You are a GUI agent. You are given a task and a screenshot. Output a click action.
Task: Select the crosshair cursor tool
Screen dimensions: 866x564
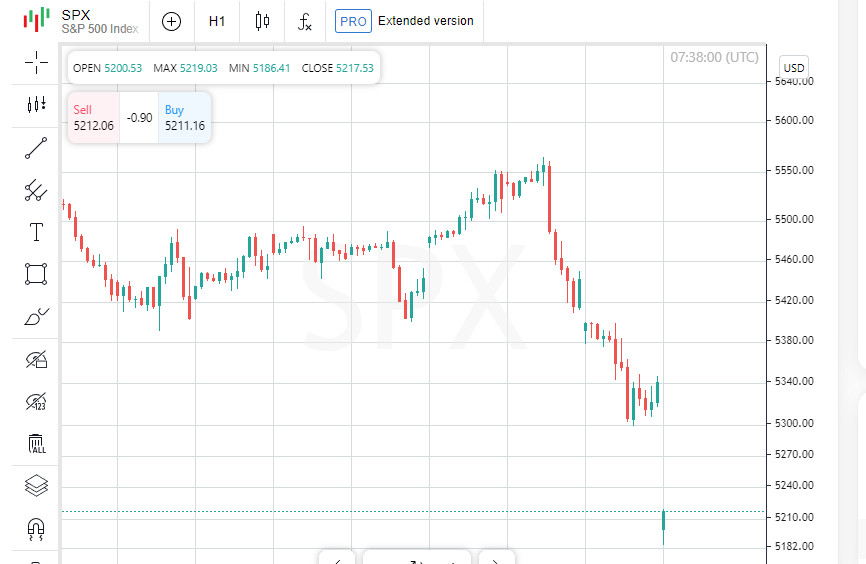(x=36, y=63)
